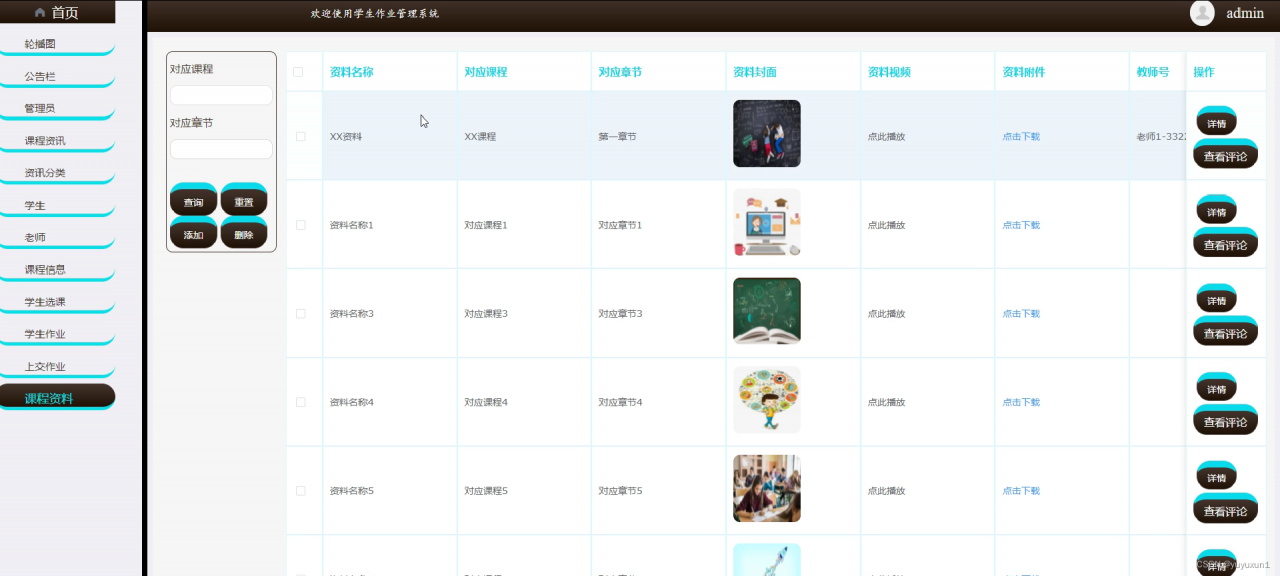Open the XX资料 chalkboard cover thumbnail
Screen dimensions: 1280x576
767,133
